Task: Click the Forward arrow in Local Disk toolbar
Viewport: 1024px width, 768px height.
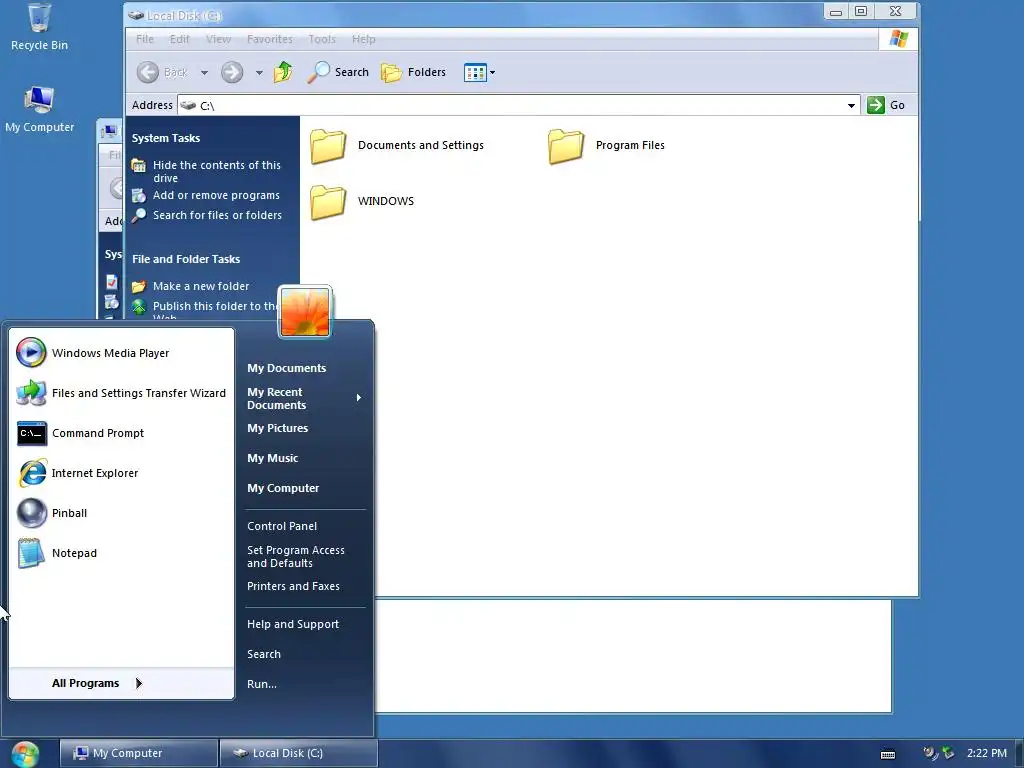Action: 232,72
